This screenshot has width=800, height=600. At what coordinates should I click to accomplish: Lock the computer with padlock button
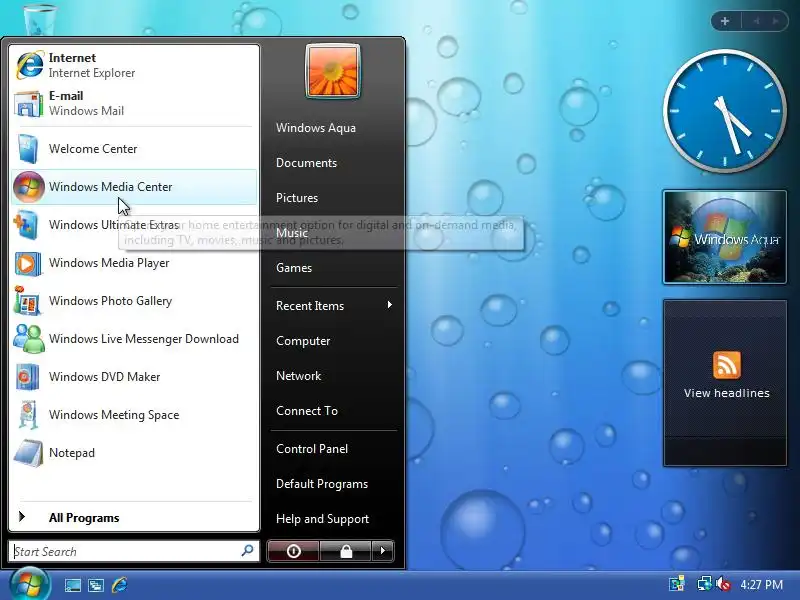coord(346,551)
